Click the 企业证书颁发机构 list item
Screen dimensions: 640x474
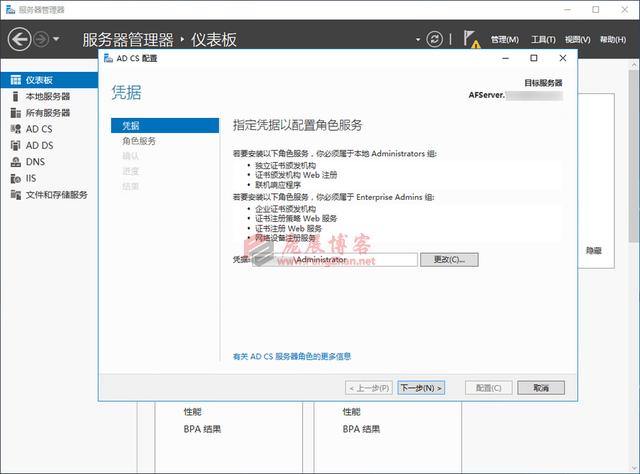coord(285,209)
